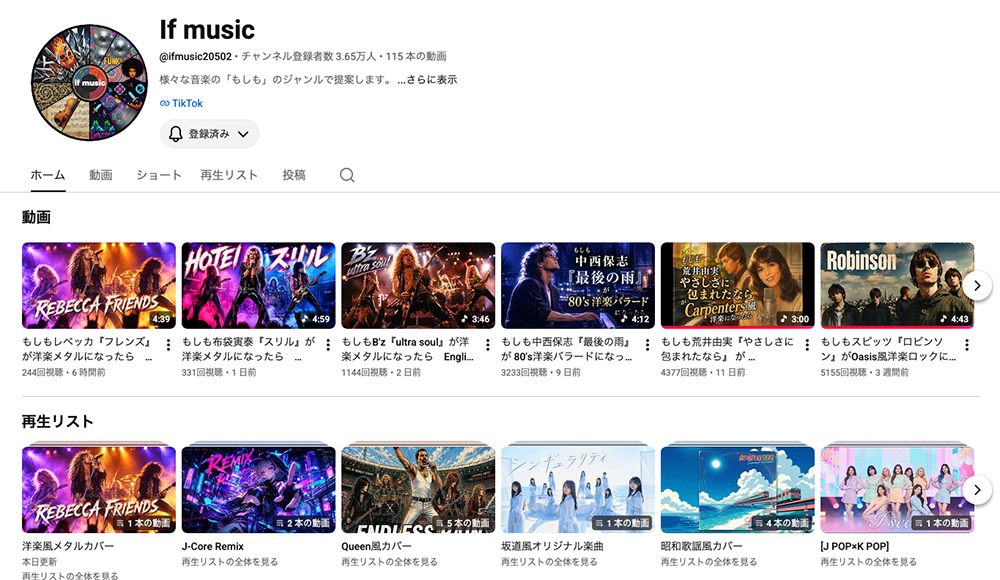Screen dimensions: 1000x580
Task: Click the title もしも布袋寅泰『スリル』が洋楽メタルになったら
Action: click(x=249, y=349)
